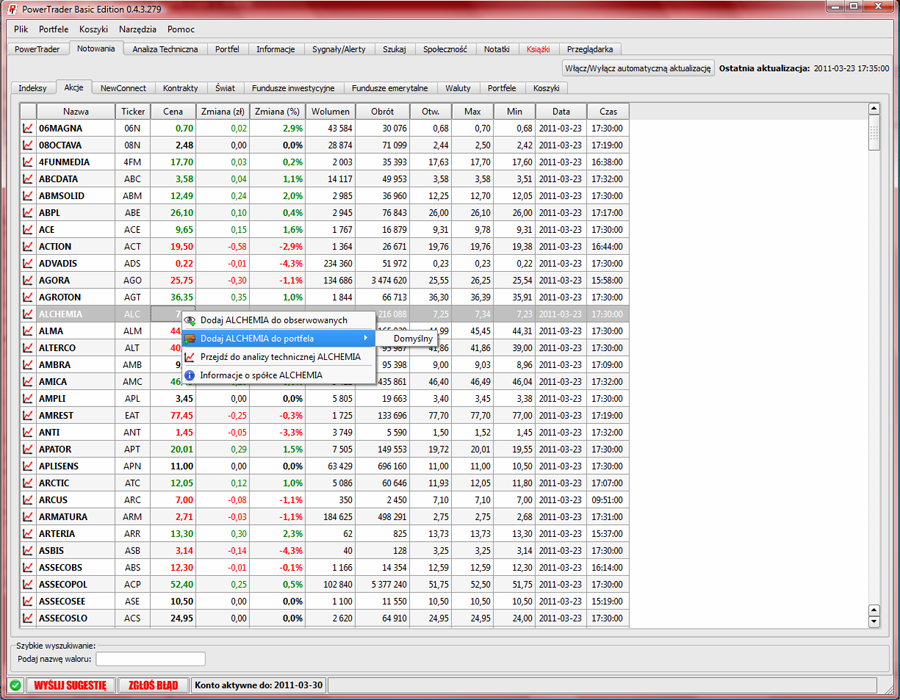Open the Narzędzia menu
Image resolution: width=900 pixels, height=700 pixels.
[x=138, y=29]
